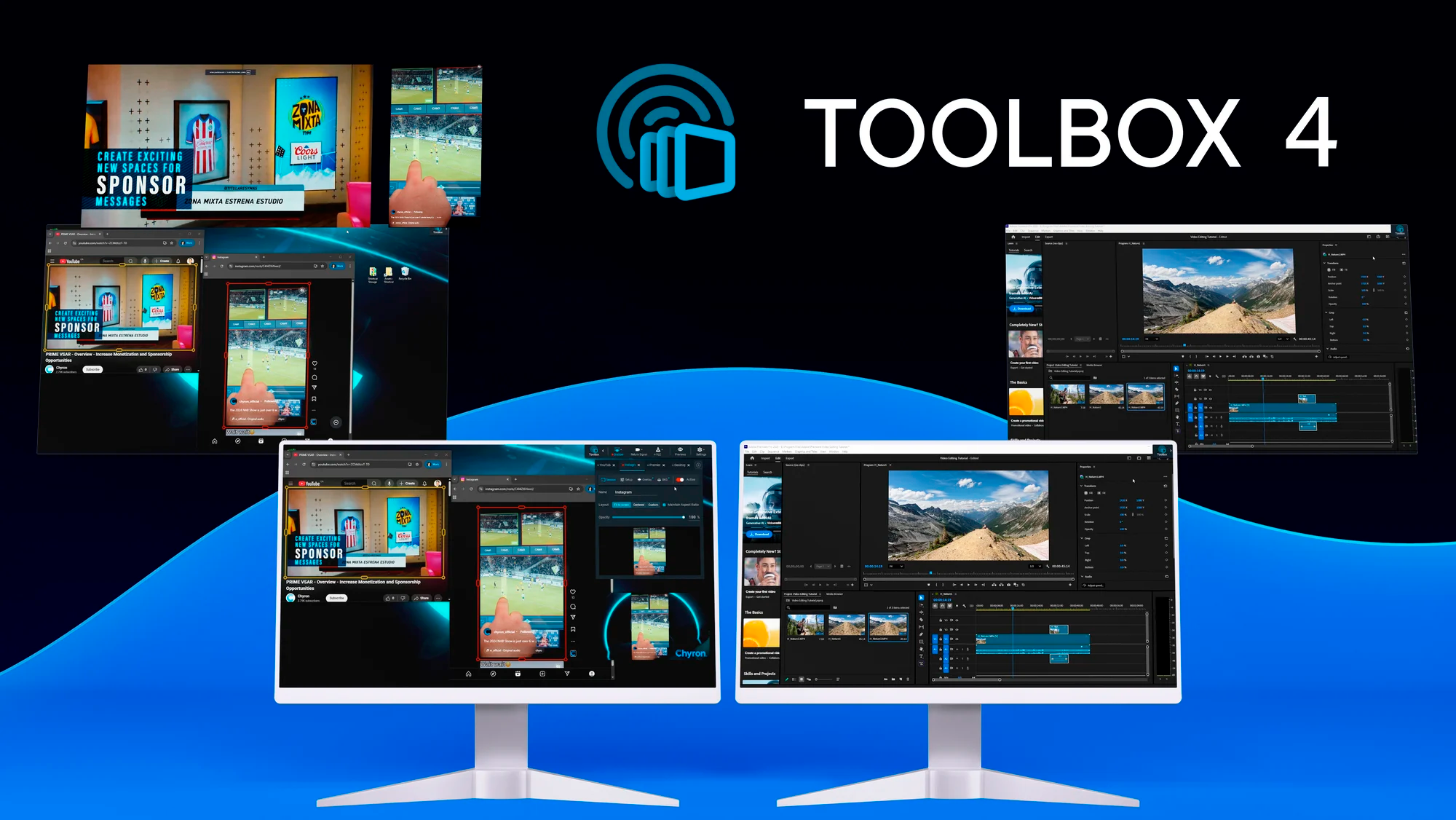1456x820 pixels.
Task: Switch to the Premier tab in Toolbox
Action: (x=654, y=465)
